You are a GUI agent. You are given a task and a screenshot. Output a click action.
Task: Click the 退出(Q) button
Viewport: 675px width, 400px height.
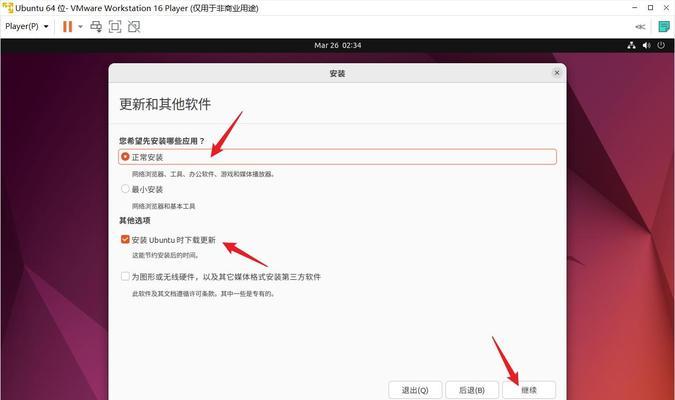point(415,390)
